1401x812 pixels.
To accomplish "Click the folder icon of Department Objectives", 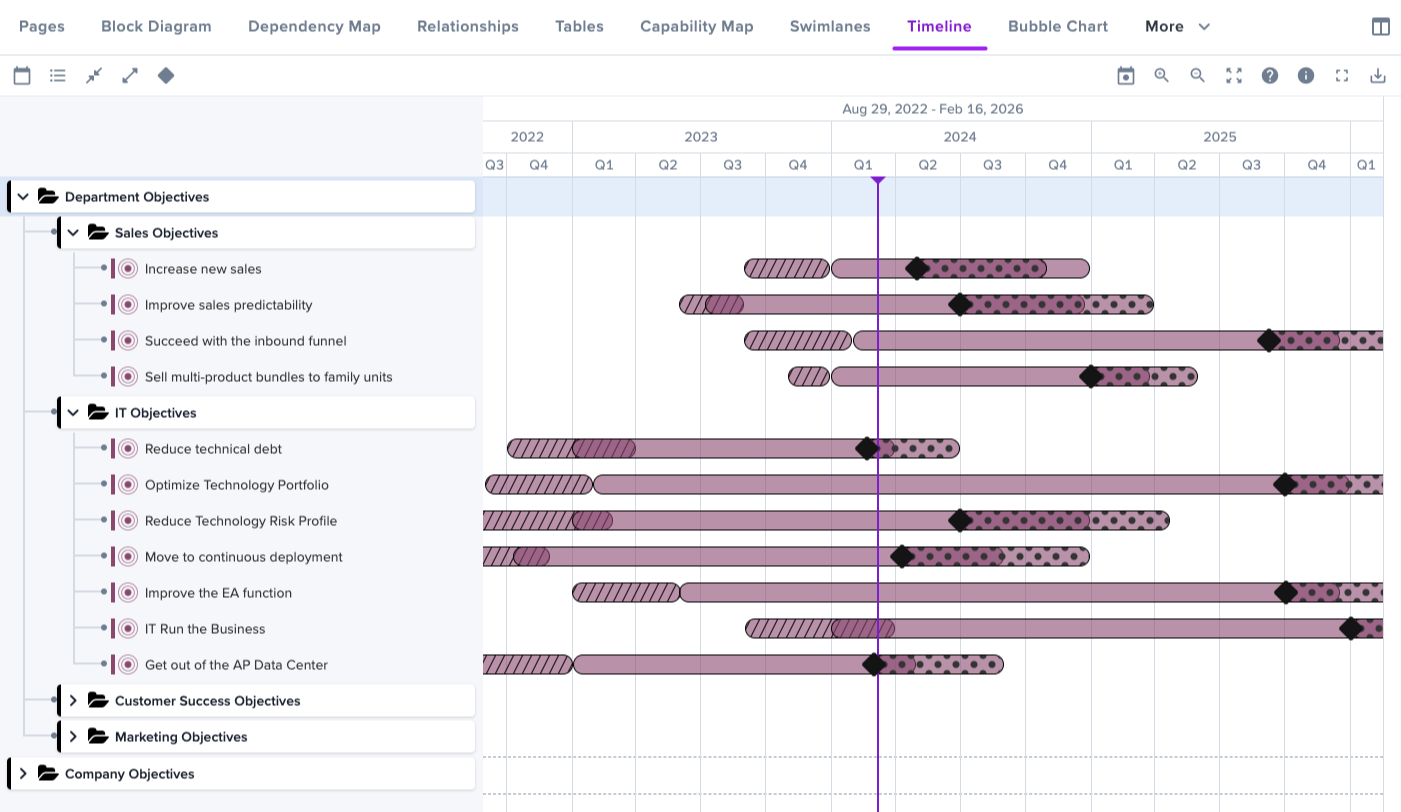I will tap(48, 196).
